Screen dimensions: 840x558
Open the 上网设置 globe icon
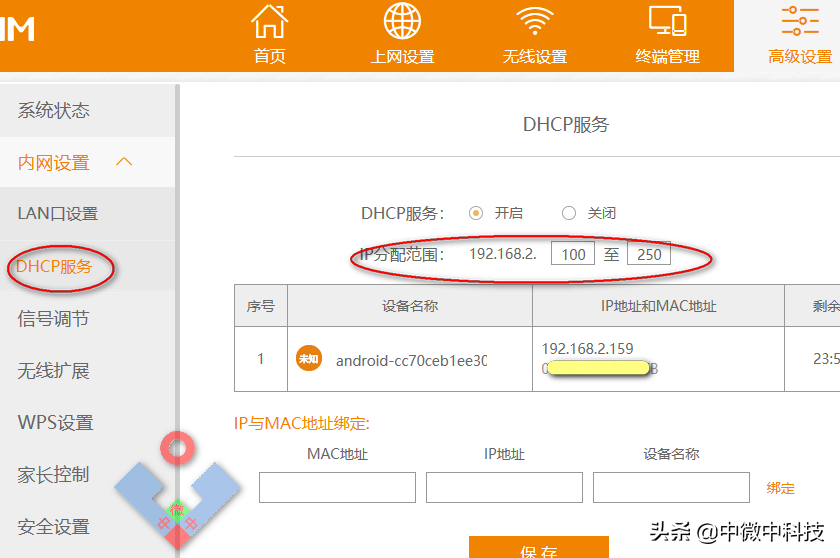coord(402,21)
